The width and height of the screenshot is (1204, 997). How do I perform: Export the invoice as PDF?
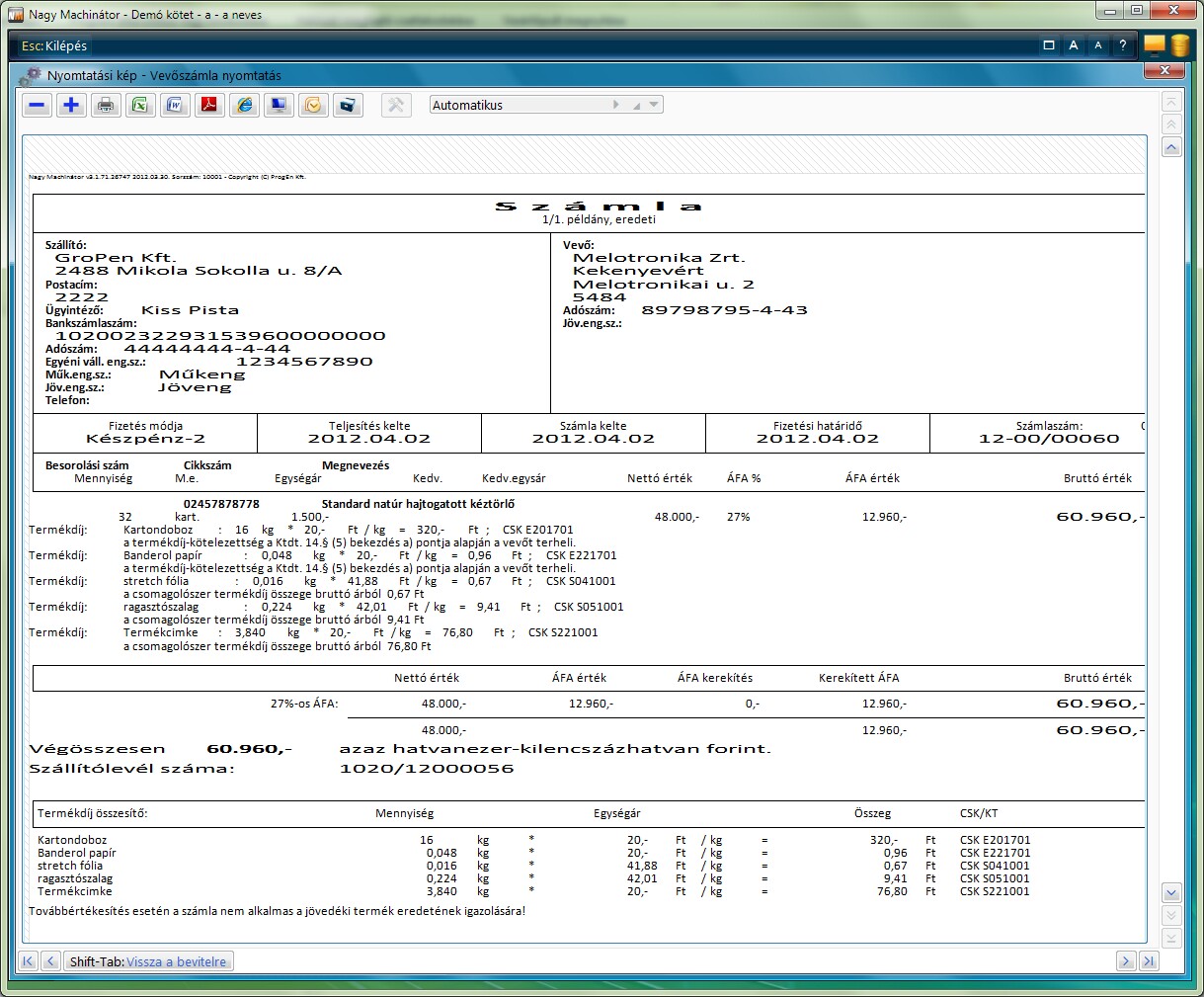(209, 106)
